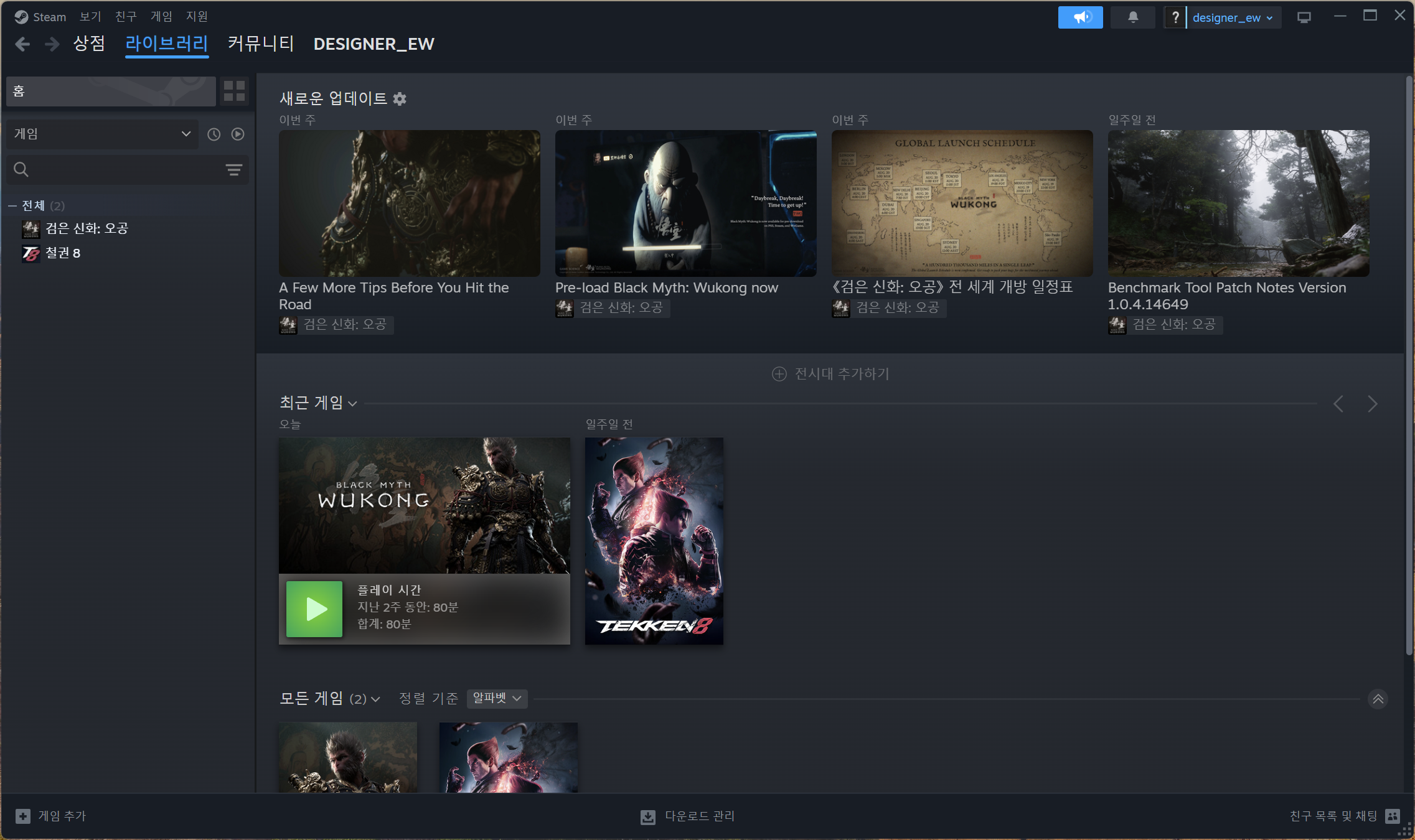
Task: Open friends list and chat icon
Action: (1392, 816)
